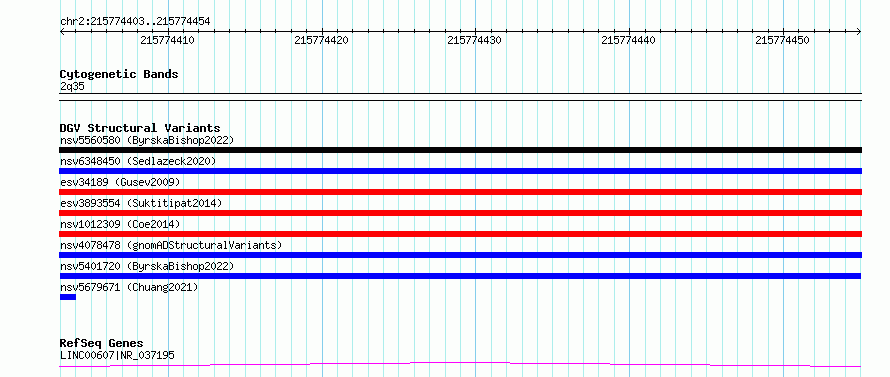Open the esv3893554 (Suktitipat2014) label

pos(141,203)
